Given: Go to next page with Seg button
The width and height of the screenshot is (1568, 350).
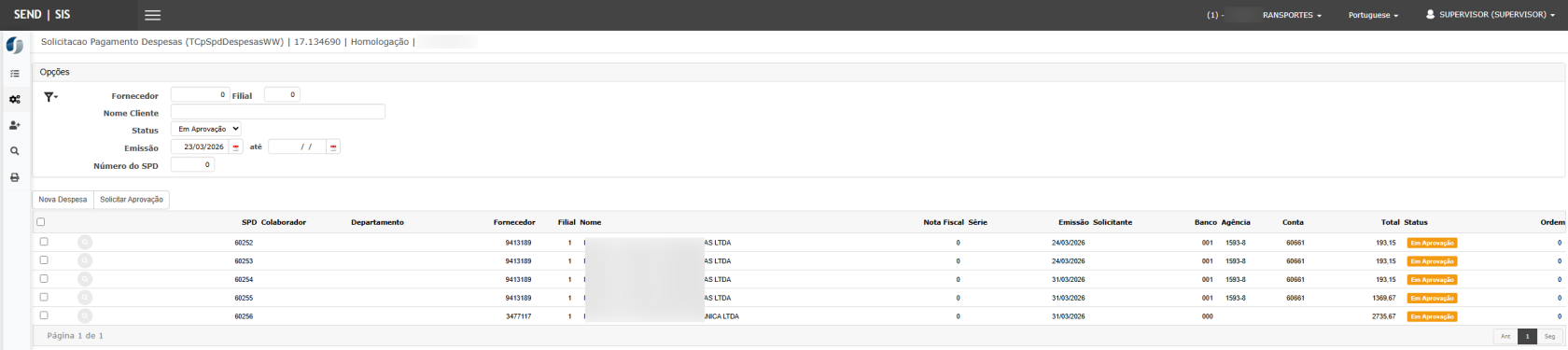Looking at the screenshot, I should (1549, 336).
